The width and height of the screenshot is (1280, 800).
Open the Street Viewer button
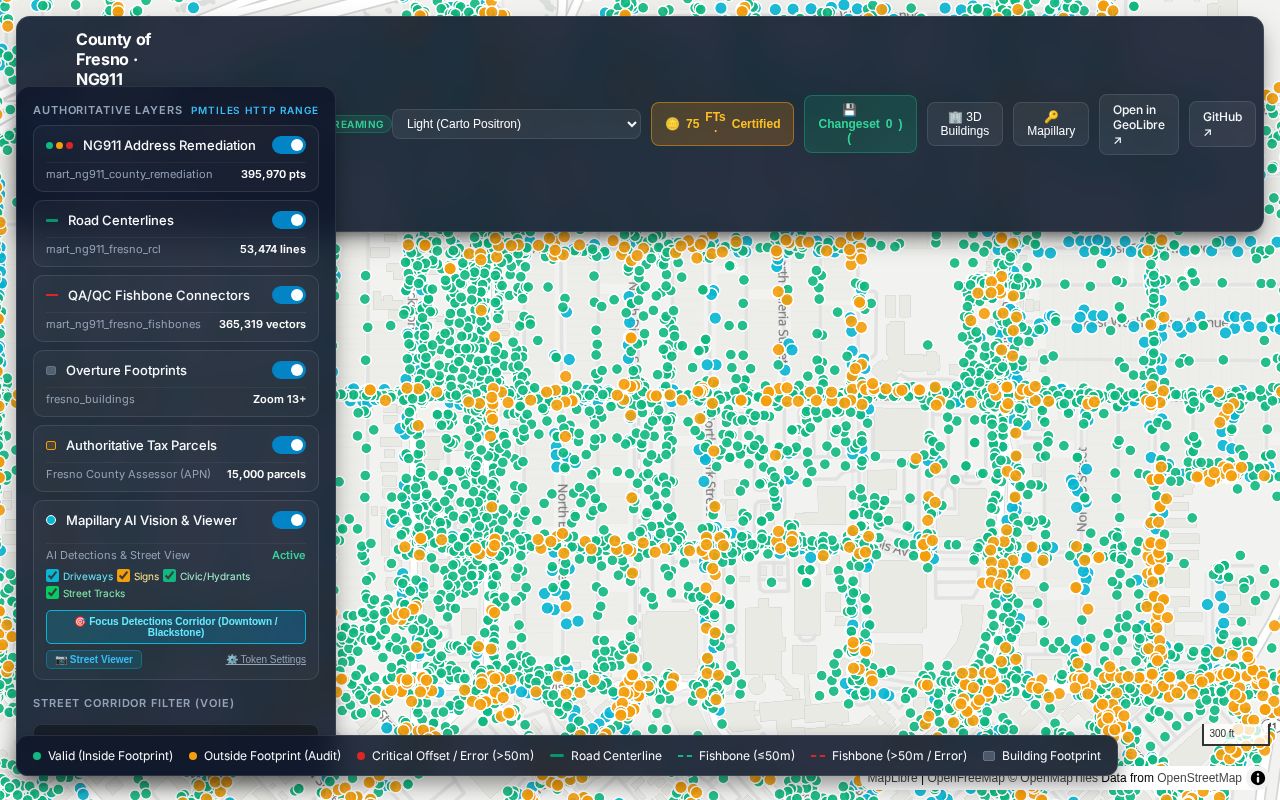[x=94, y=660]
